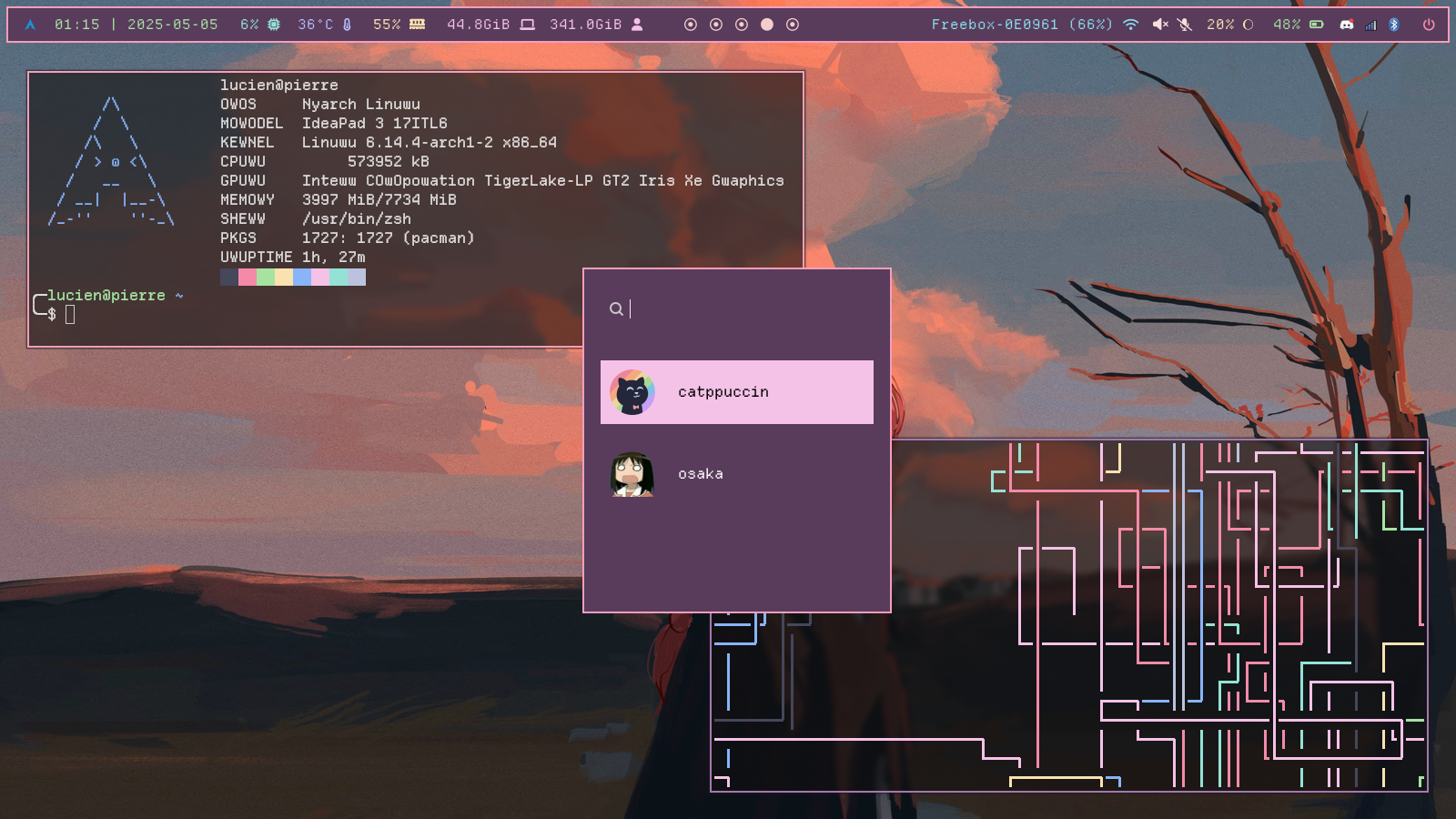Image resolution: width=1456 pixels, height=819 pixels.
Task: Switch to the fifth workspace indicator
Action: pos(793,25)
